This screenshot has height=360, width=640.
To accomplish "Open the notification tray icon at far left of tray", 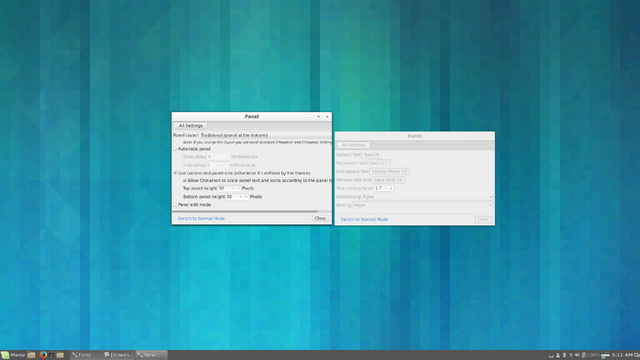I will click(551, 356).
